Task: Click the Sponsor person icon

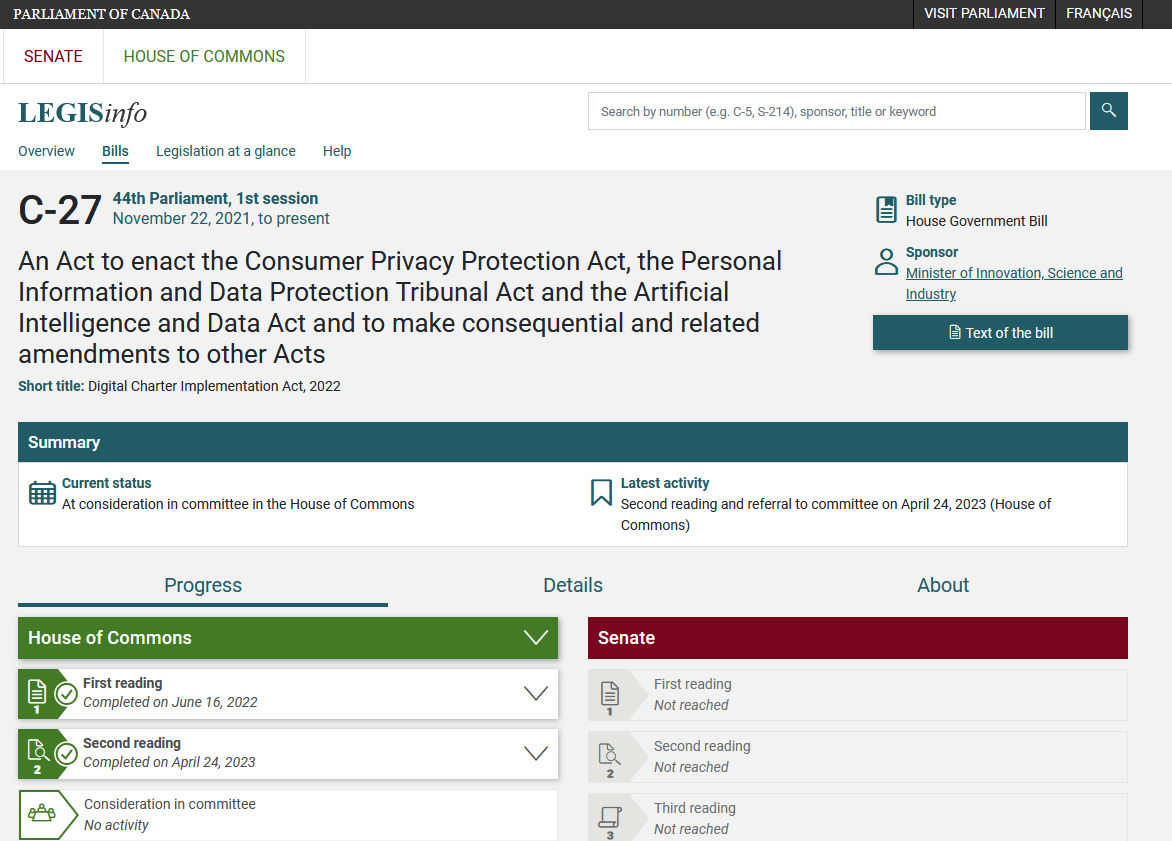Action: tap(886, 263)
